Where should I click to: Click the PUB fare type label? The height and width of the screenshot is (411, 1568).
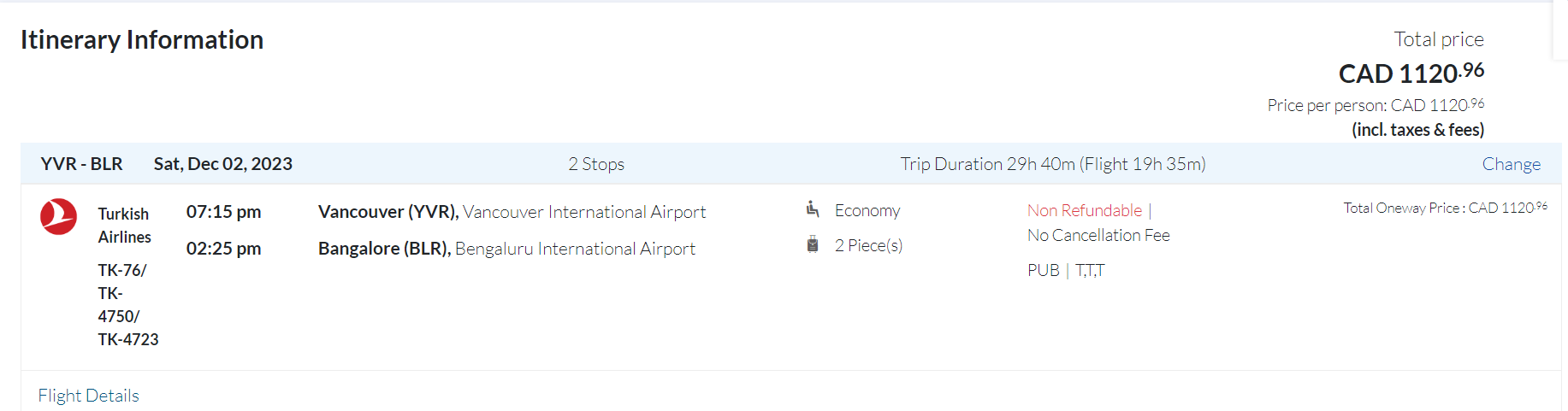tap(1043, 271)
